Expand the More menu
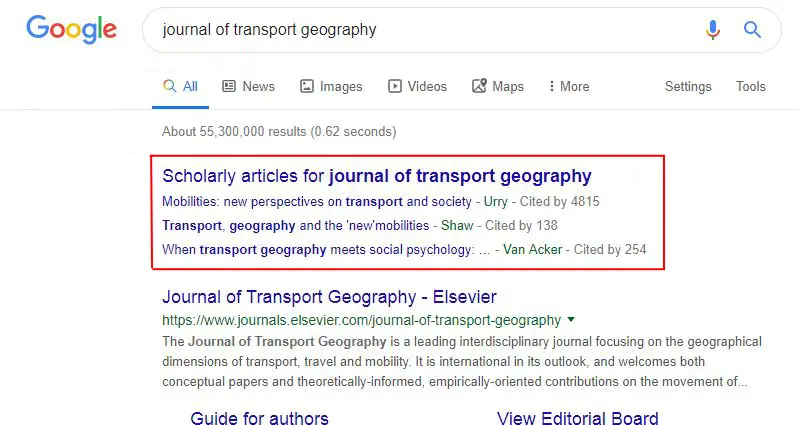This screenshot has height=425, width=799. 569,87
